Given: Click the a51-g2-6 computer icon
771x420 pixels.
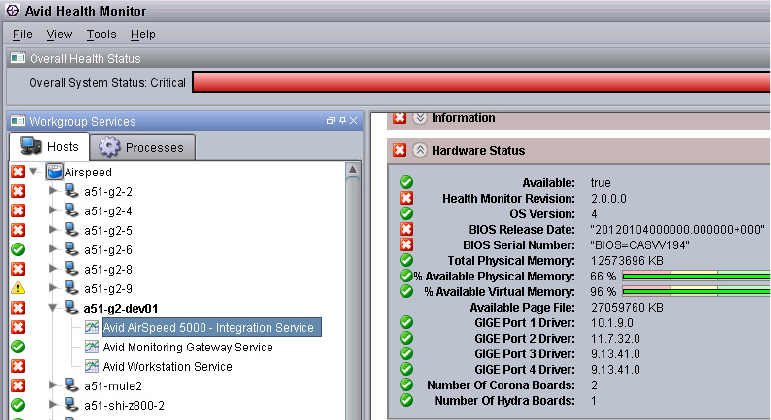Looking at the screenshot, I should tap(71, 249).
